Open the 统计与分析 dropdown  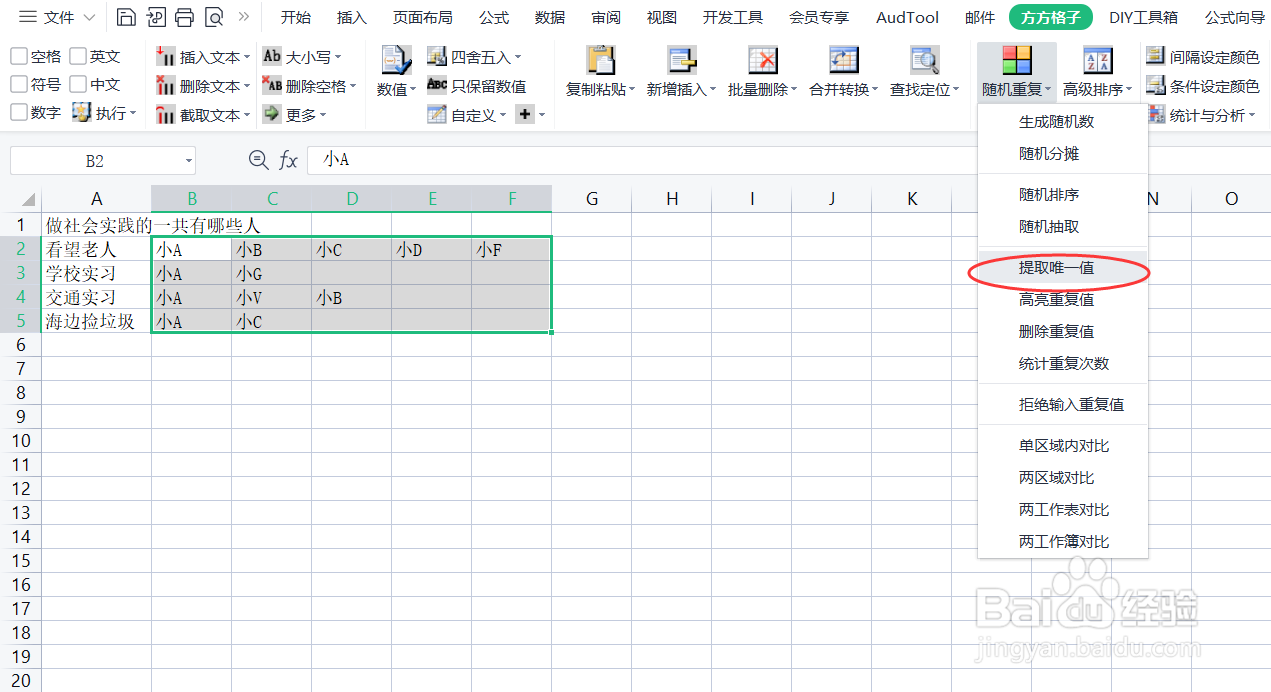click(1201, 115)
